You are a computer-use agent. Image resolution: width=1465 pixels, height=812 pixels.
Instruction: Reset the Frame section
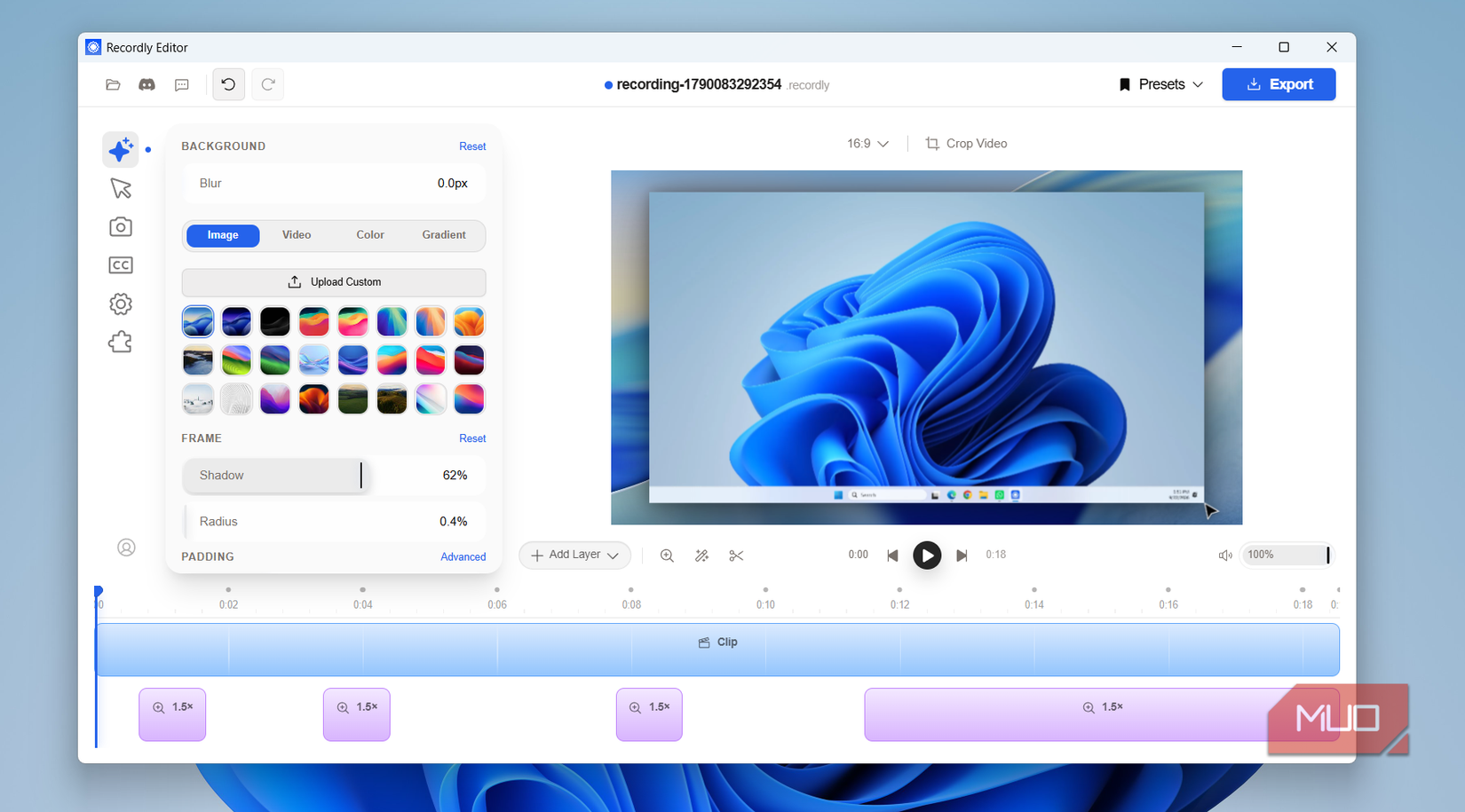(472, 438)
